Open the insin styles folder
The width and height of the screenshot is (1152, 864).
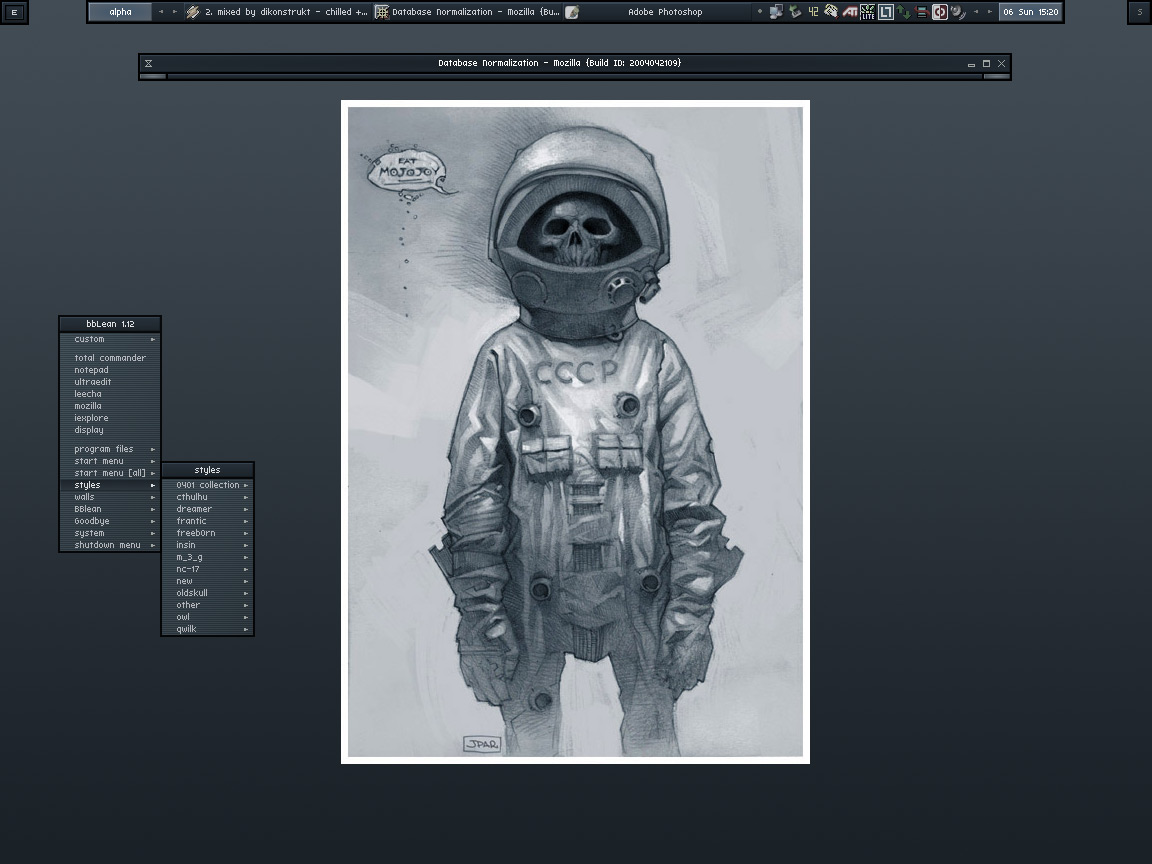tap(208, 545)
